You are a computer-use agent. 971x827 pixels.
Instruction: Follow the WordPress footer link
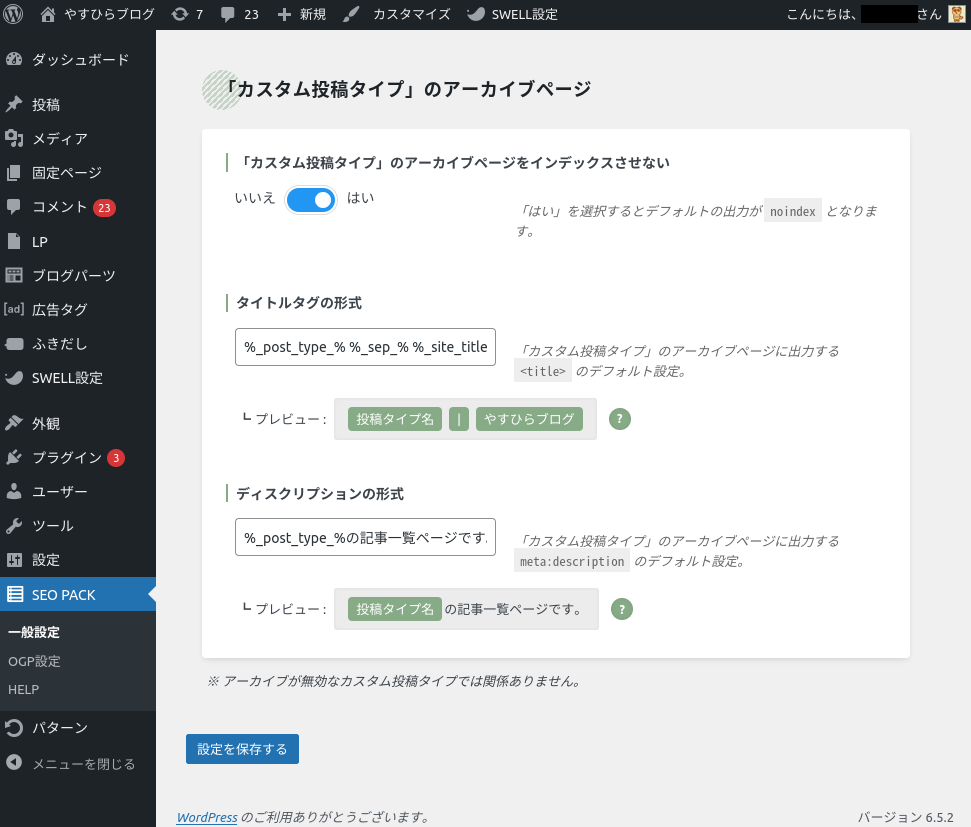pos(207,817)
